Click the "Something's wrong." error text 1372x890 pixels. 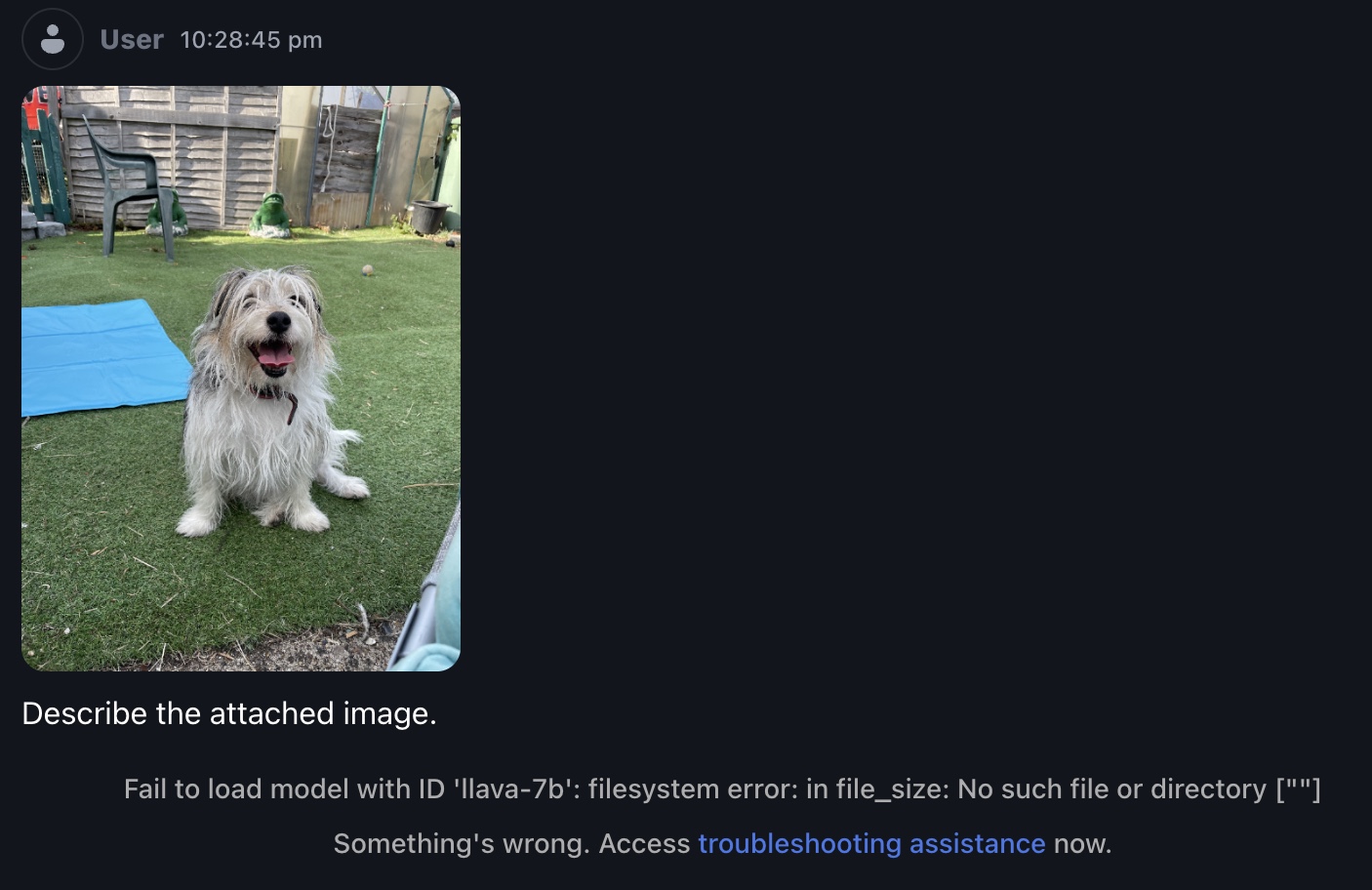point(462,843)
